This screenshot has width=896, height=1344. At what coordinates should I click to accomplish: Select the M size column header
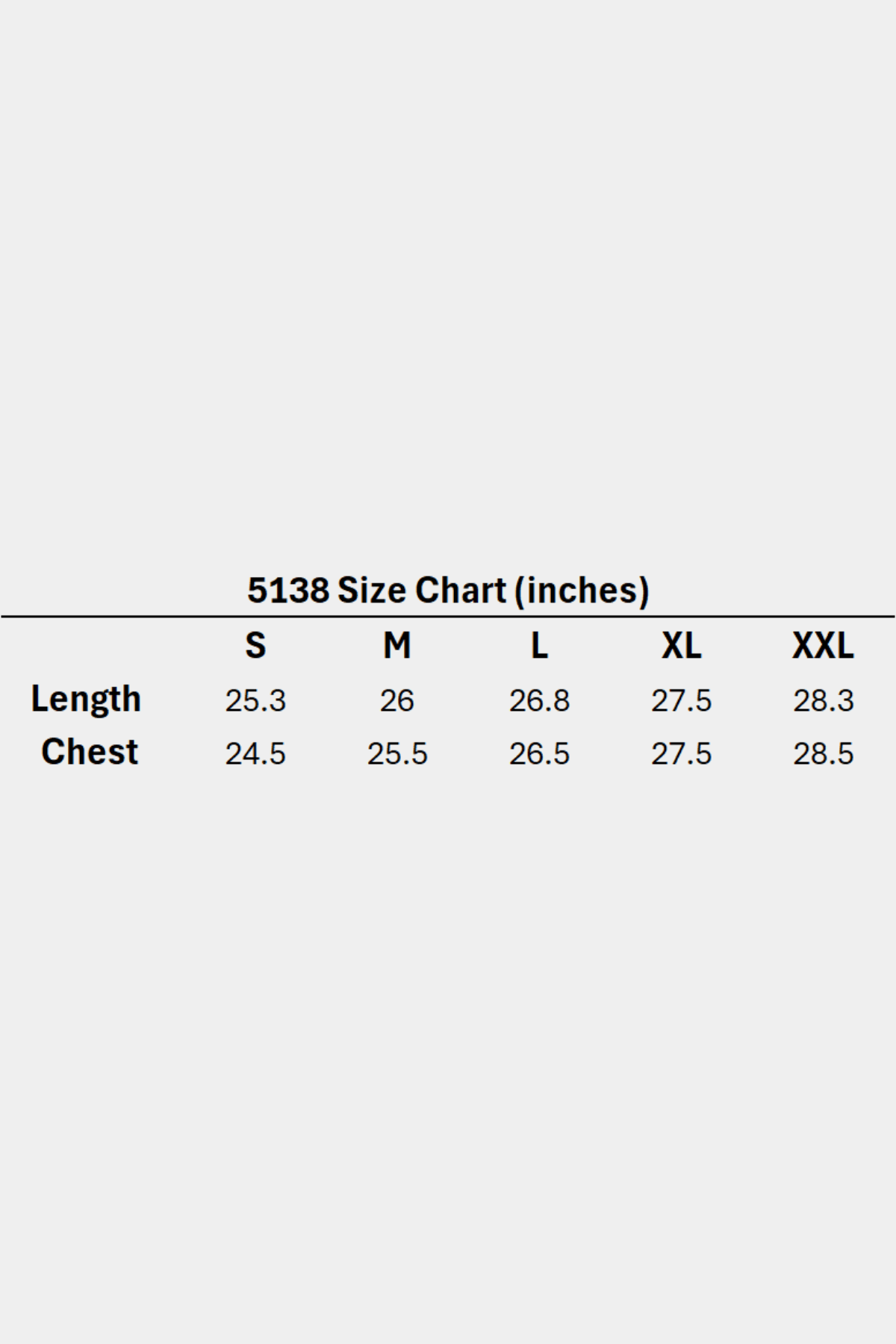coord(397,646)
